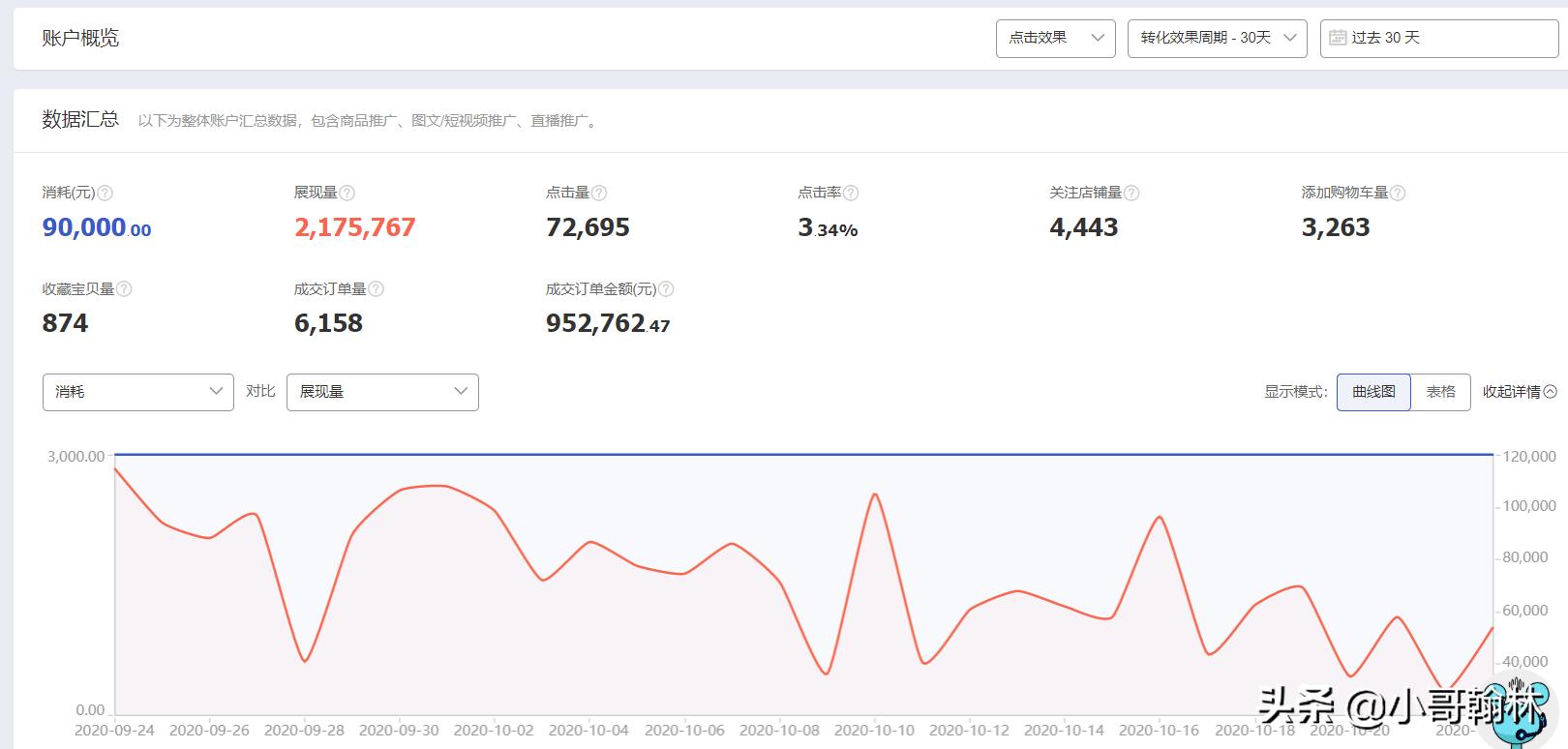Open the help icon next to 成交订单金额(元)
The width and height of the screenshot is (1568, 749).
(666, 288)
